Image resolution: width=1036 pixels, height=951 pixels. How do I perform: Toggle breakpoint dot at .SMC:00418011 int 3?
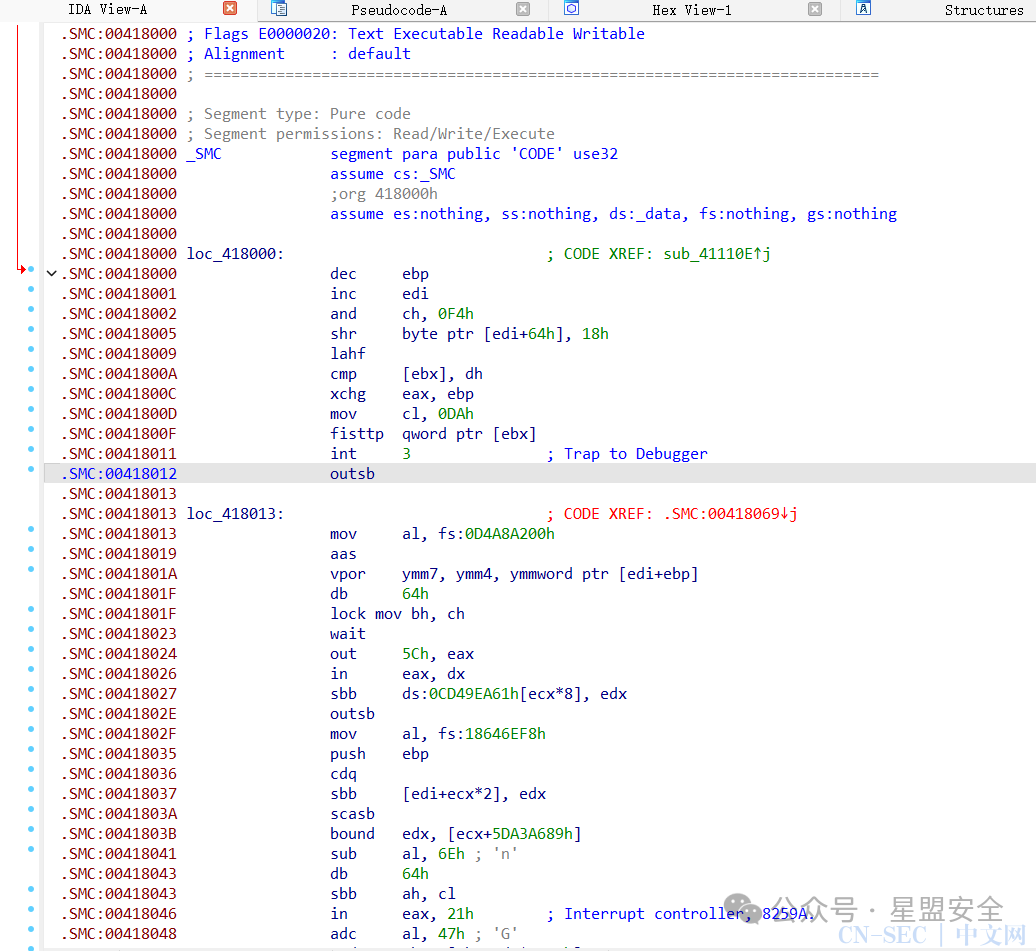tap(31, 449)
